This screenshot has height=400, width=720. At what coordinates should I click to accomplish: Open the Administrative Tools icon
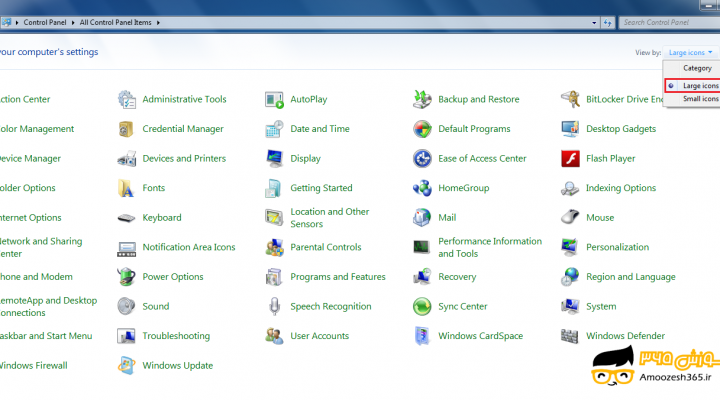(126, 99)
